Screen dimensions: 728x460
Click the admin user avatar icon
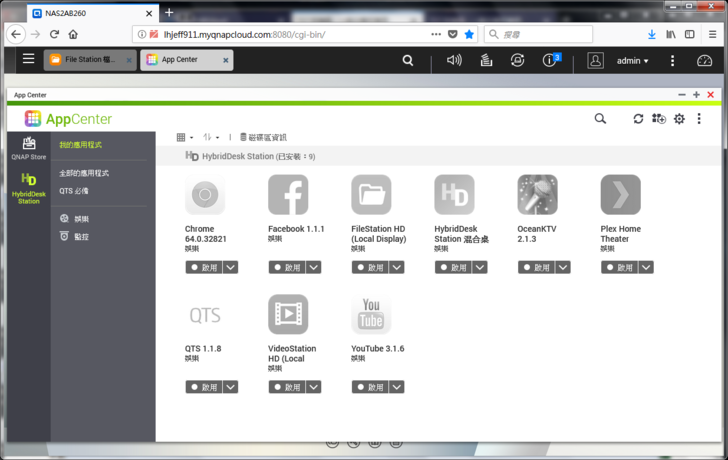[595, 60]
